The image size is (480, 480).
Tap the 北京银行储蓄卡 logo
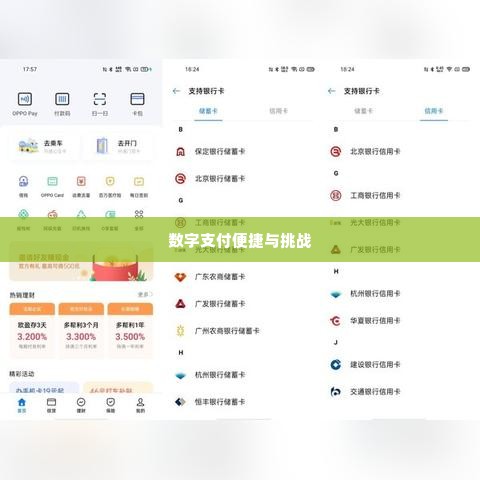(180, 179)
